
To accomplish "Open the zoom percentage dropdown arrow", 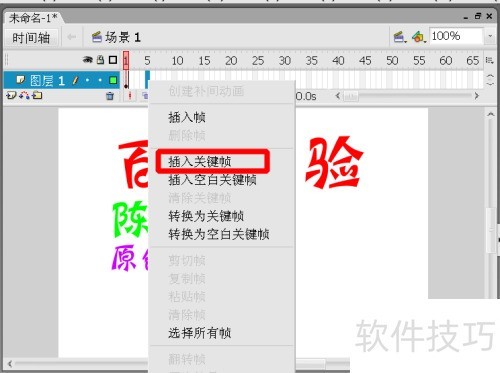I will [x=490, y=36].
